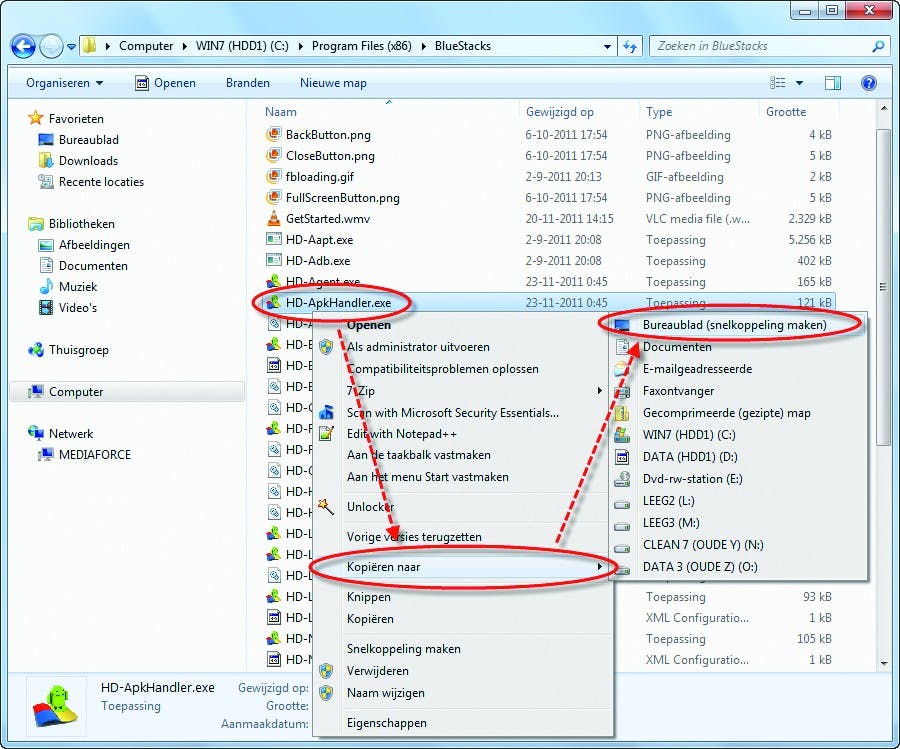Screen dimensions: 900x749
Task: Select file HD-Aapt.exe
Action: point(319,240)
